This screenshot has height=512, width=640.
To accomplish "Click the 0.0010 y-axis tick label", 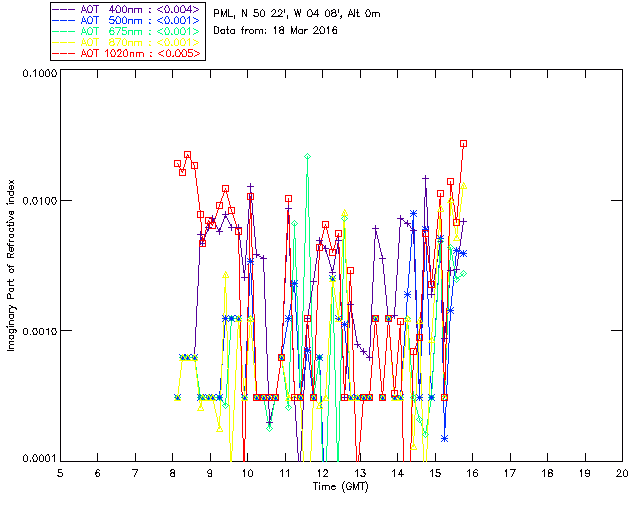I will pyautogui.click(x=39, y=331).
